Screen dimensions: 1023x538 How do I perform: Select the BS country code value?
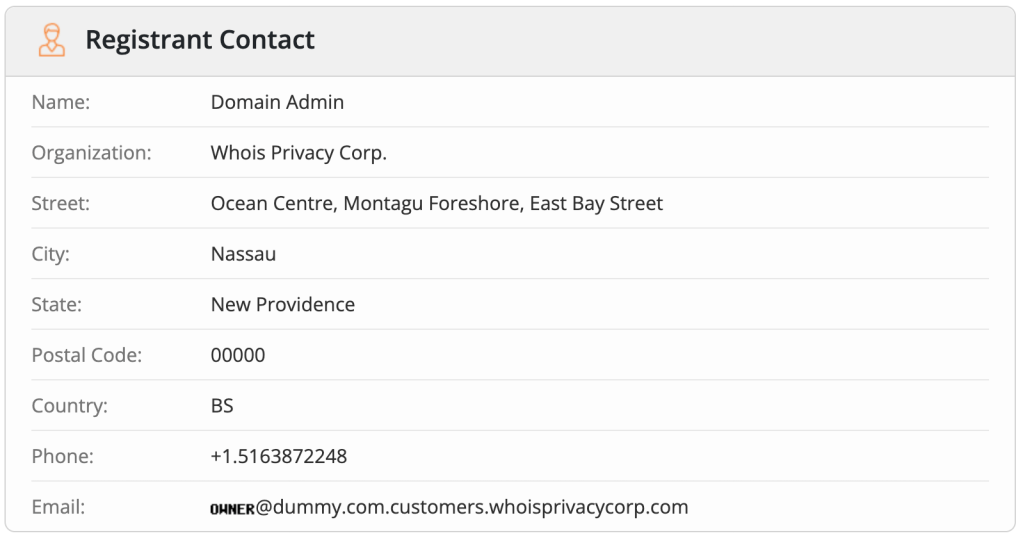222,406
